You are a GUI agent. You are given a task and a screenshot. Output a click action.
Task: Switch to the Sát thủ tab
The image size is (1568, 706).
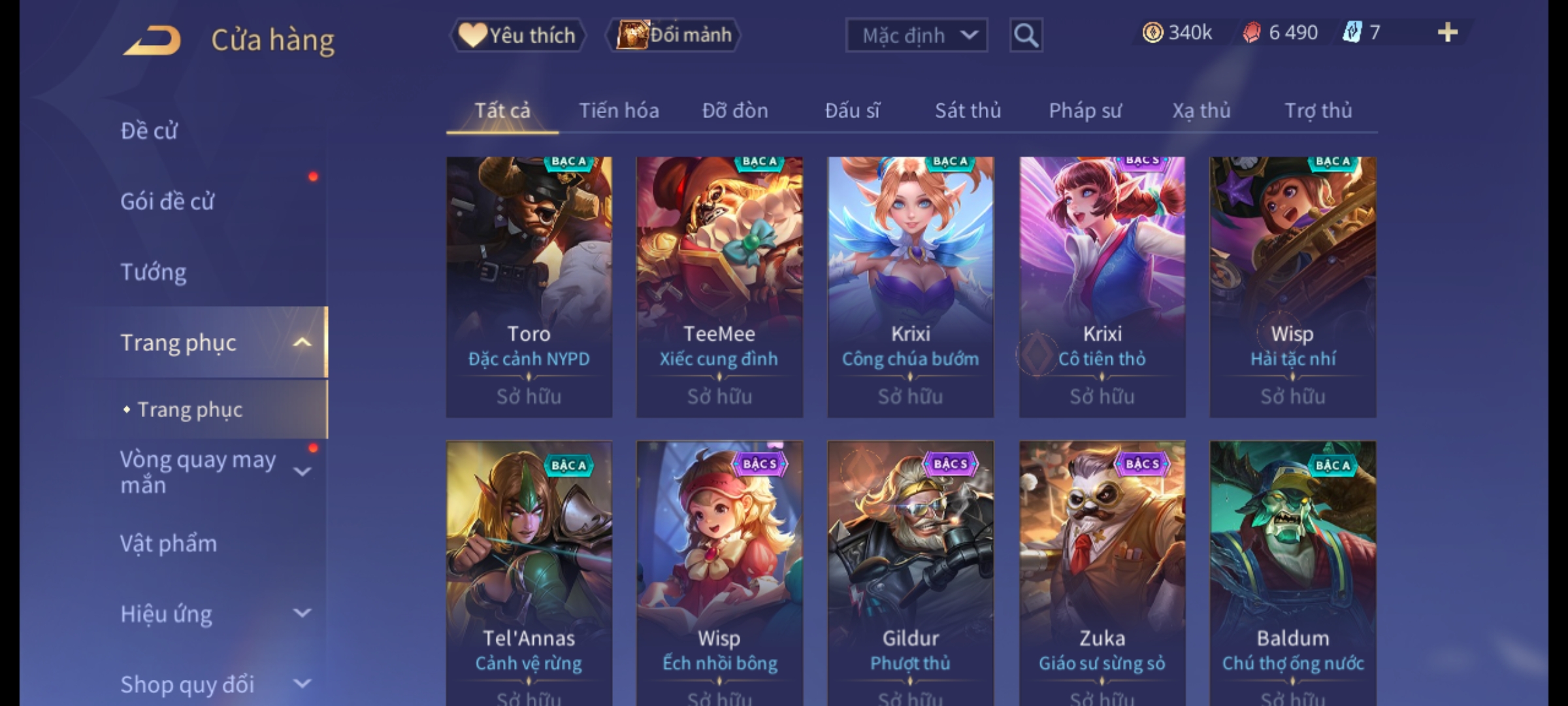coord(968,110)
